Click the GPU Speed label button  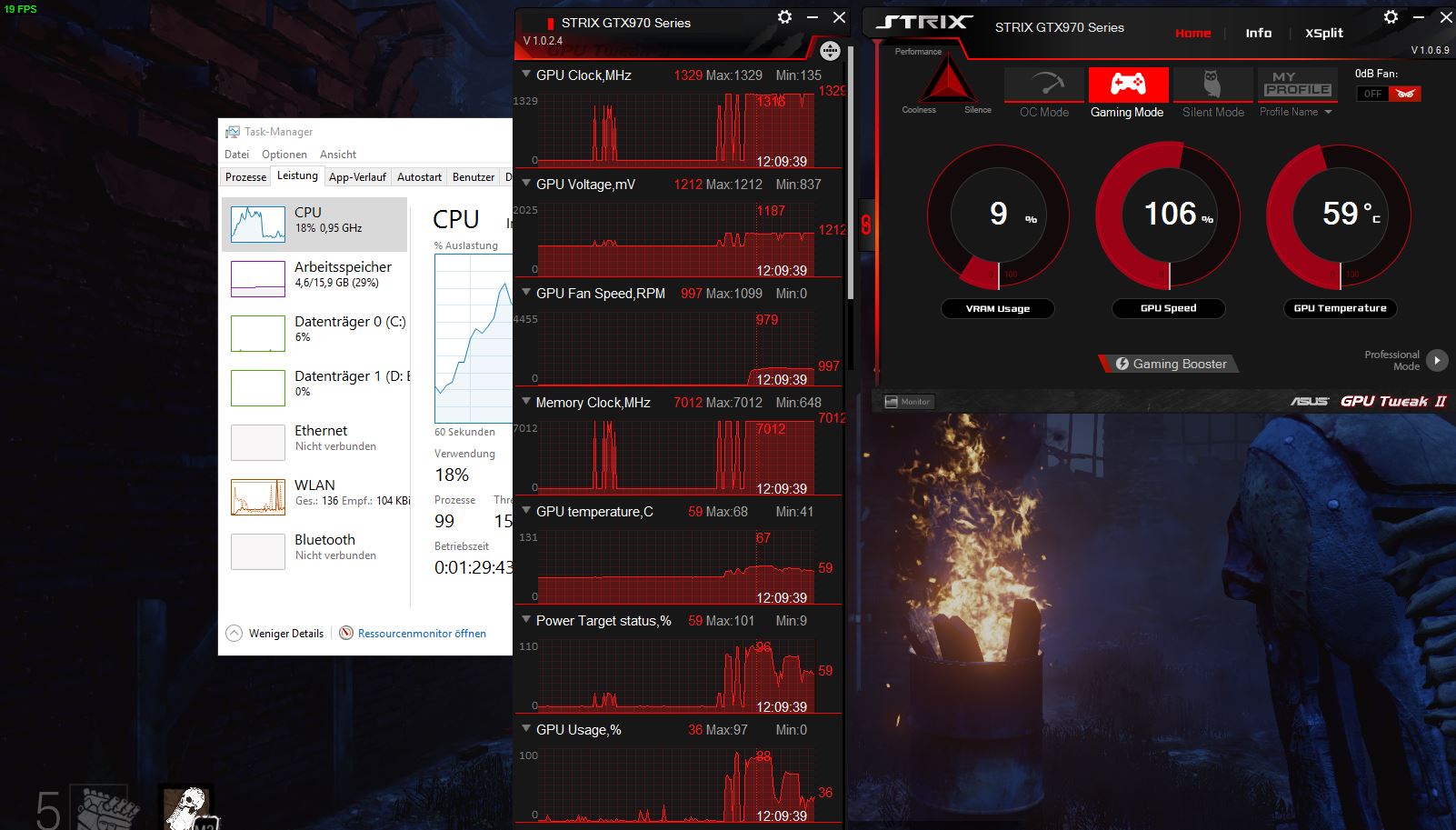tap(1169, 308)
